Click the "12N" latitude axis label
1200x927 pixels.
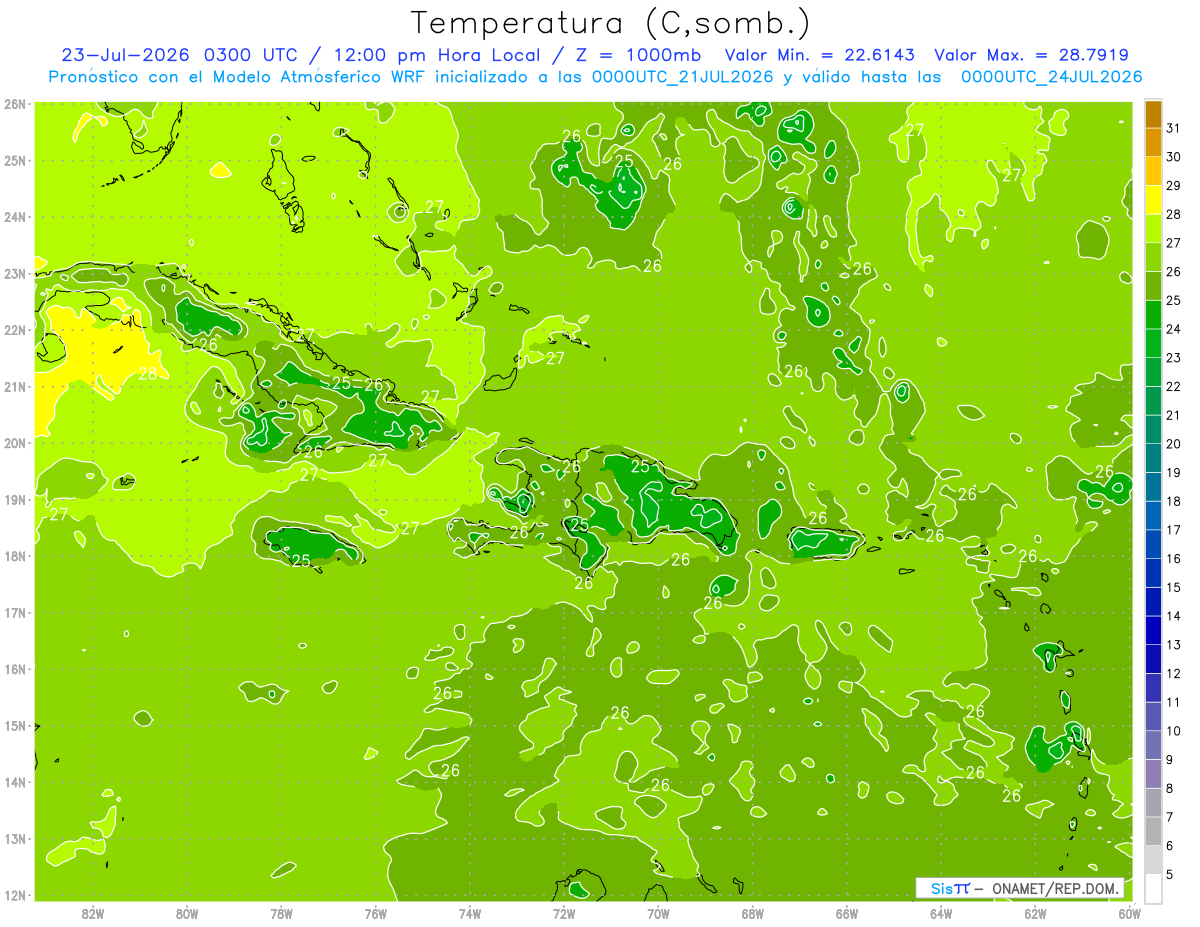[14, 895]
